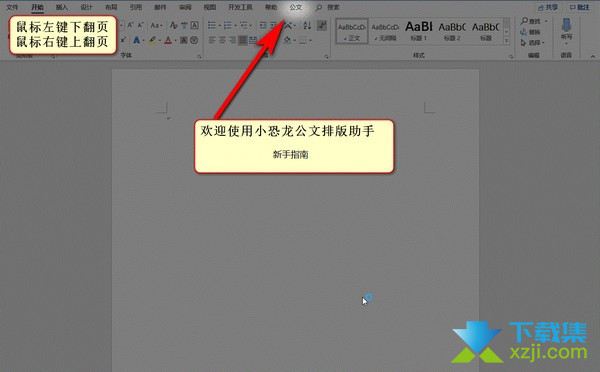Collapse the ribbon with the chevron

point(593,56)
